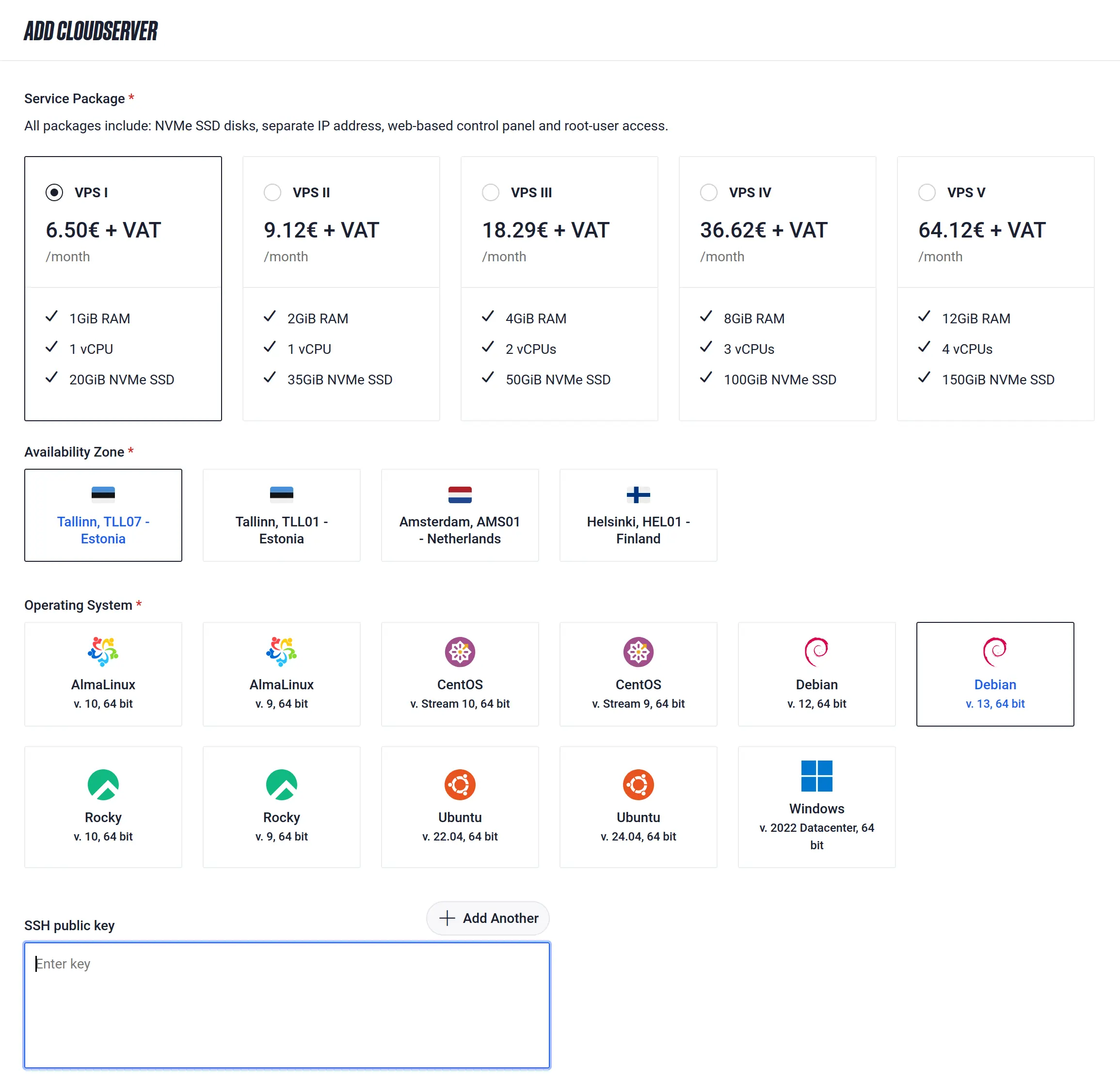Click the selected Debian v. 13 card

(x=994, y=674)
